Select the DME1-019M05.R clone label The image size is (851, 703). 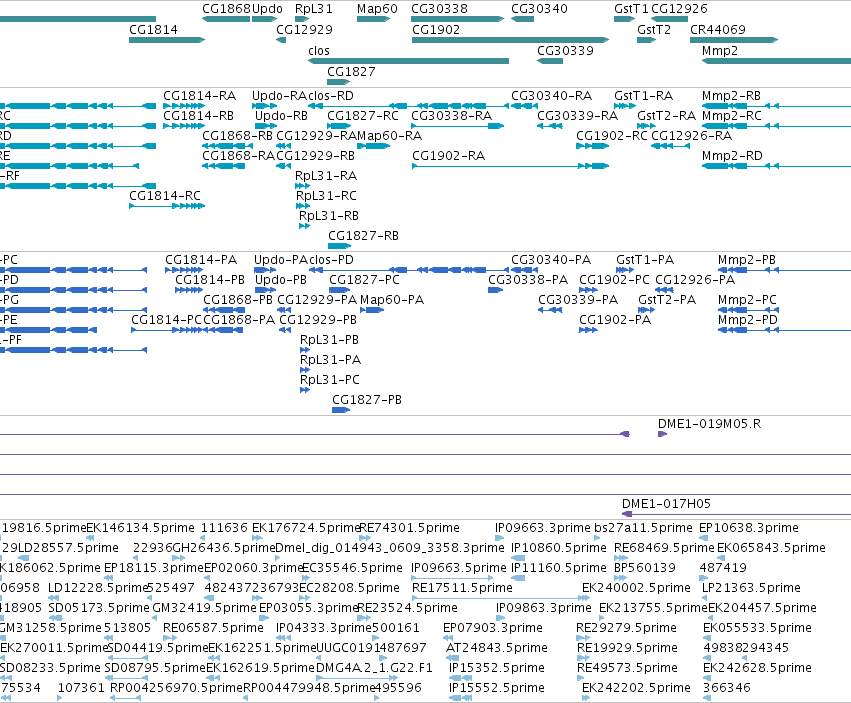(709, 424)
